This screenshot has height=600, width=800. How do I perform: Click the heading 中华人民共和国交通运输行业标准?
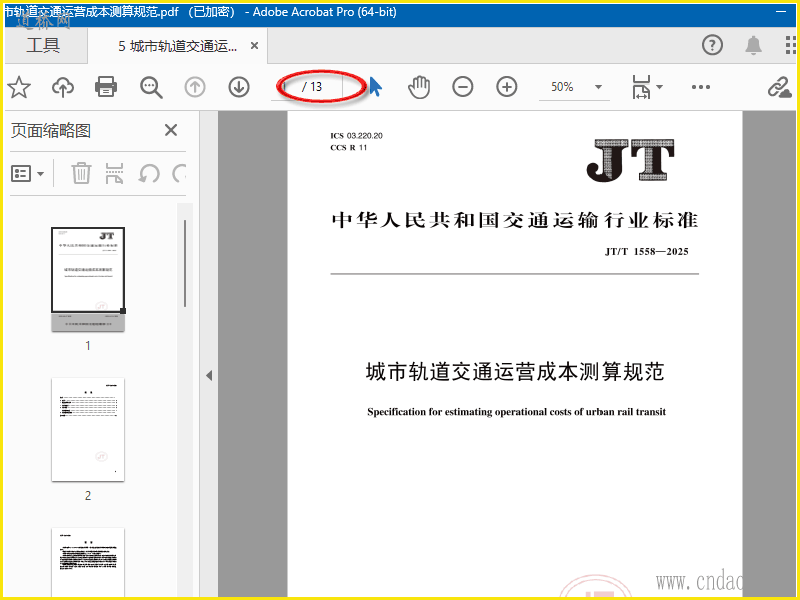pos(514,220)
